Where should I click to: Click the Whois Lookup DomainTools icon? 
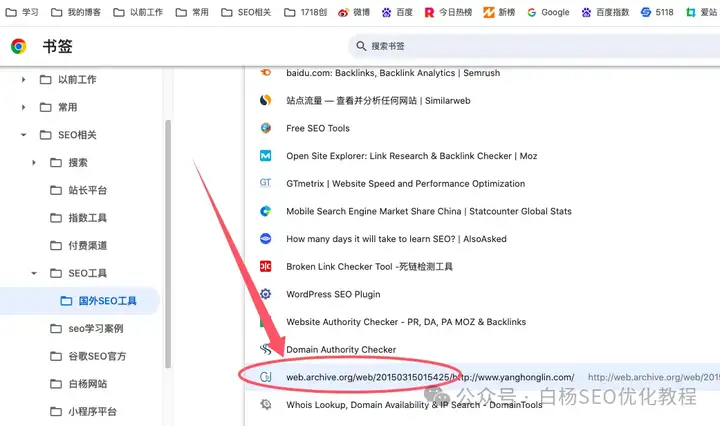(x=265, y=404)
